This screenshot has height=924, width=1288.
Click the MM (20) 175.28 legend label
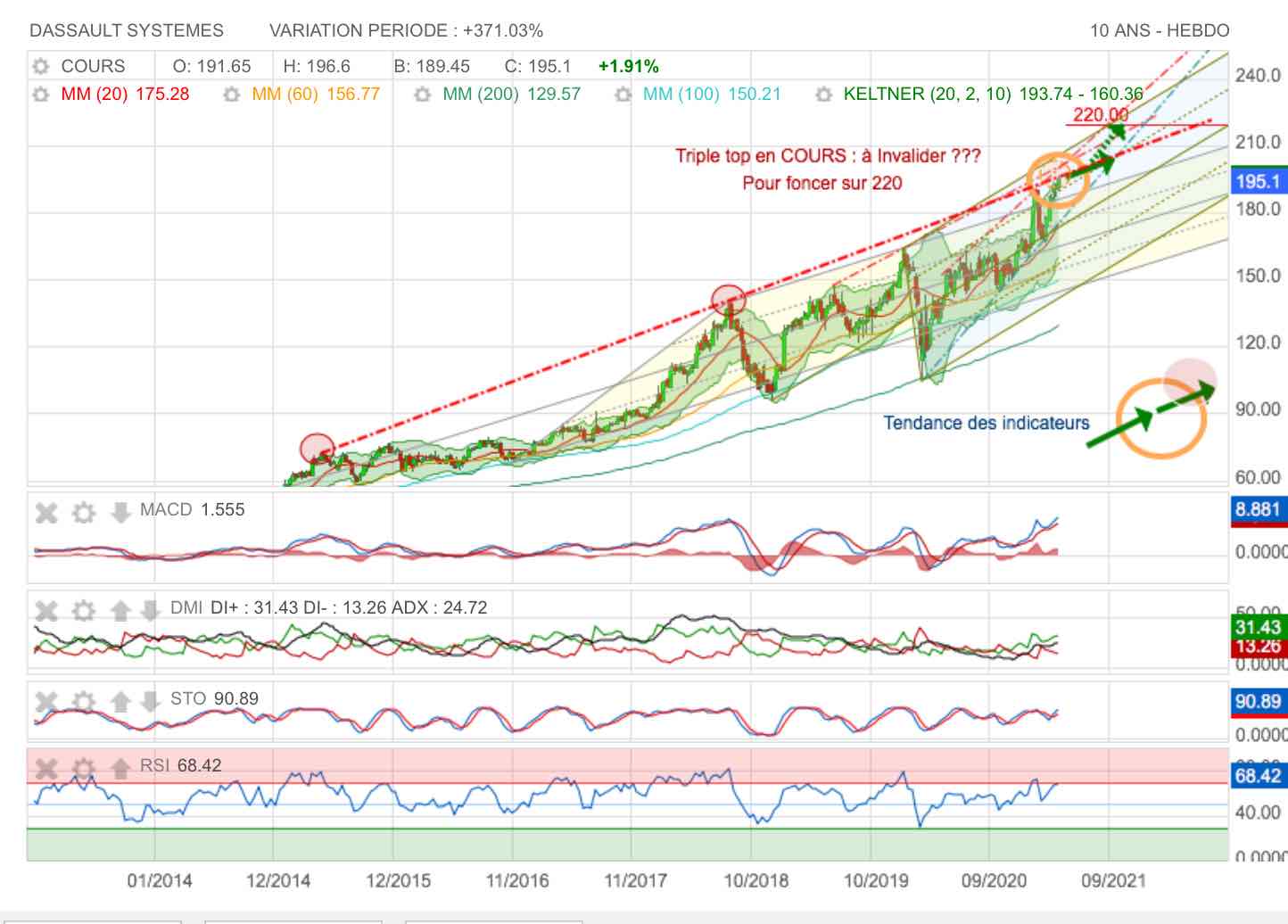click(125, 95)
